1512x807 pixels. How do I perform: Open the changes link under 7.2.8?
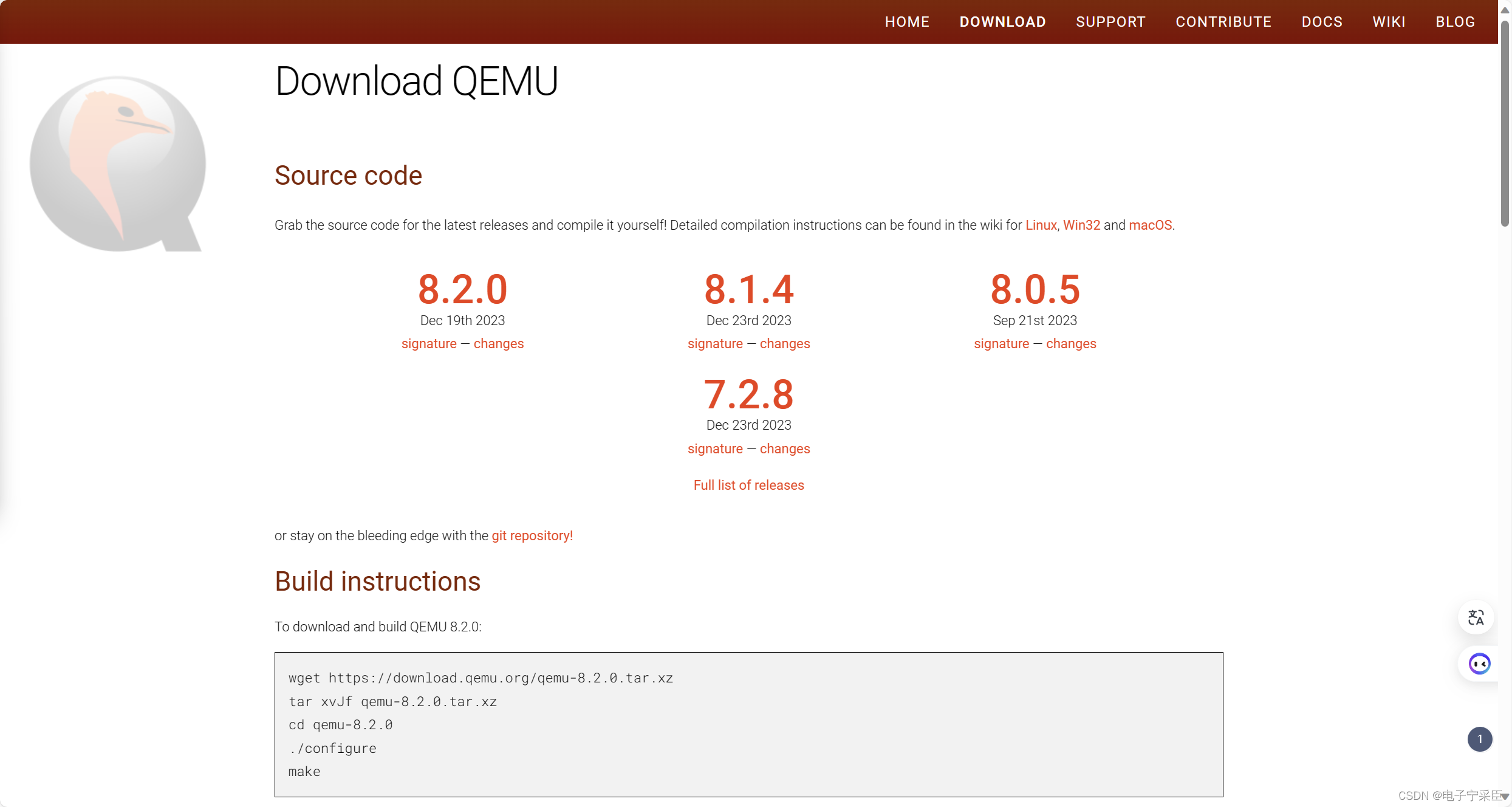tap(785, 449)
